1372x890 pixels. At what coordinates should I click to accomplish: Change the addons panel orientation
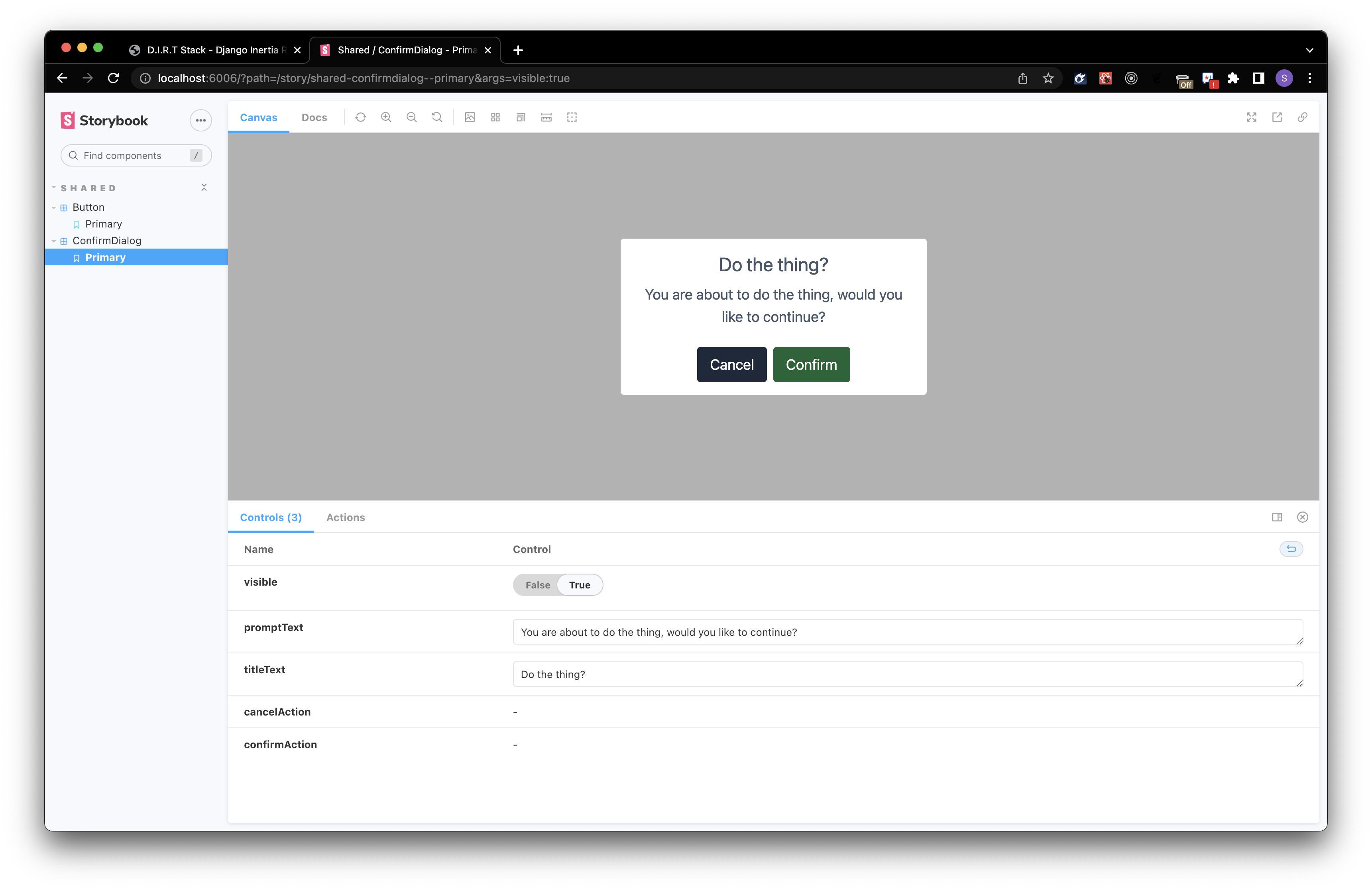click(x=1277, y=517)
